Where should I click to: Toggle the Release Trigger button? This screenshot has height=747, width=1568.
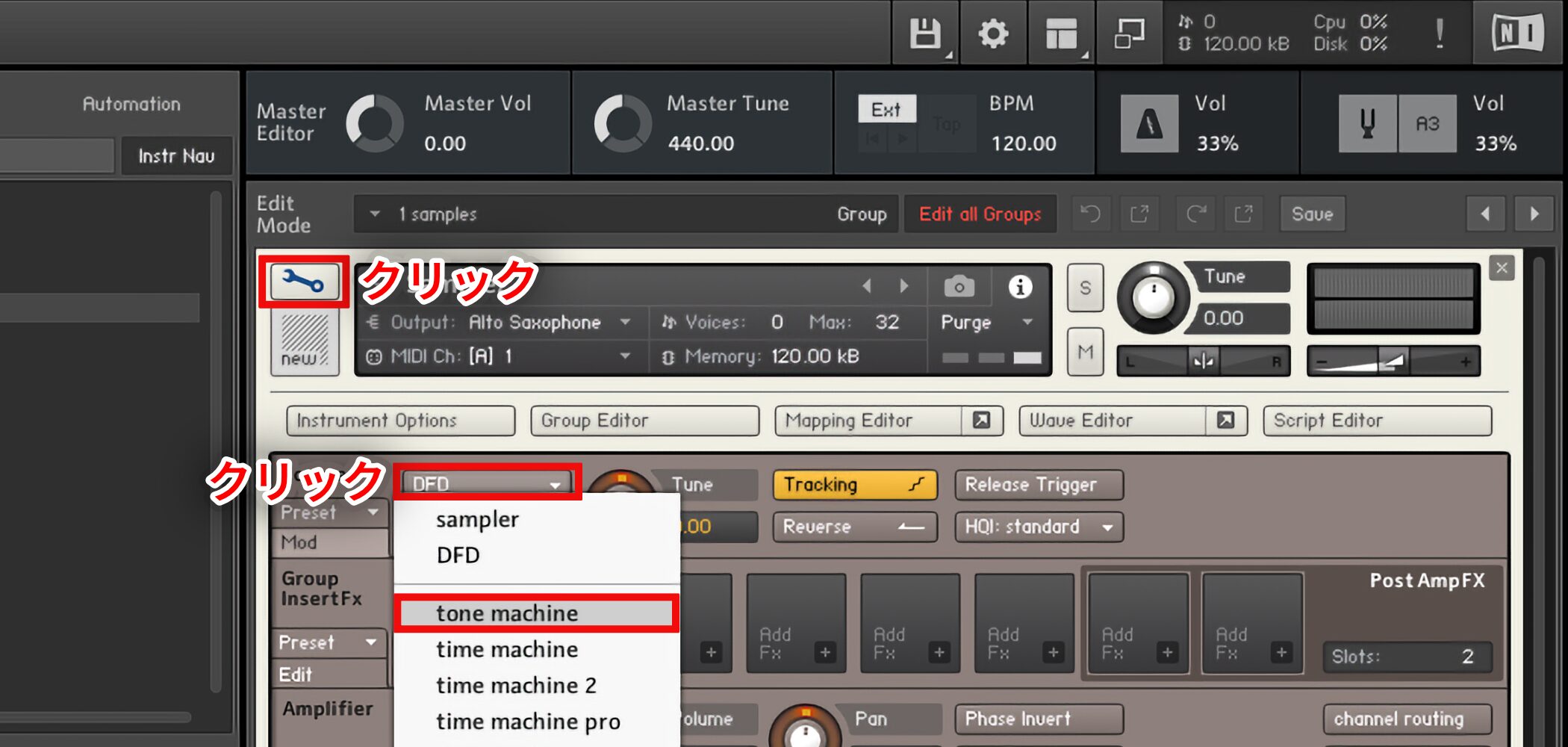coord(1039,485)
